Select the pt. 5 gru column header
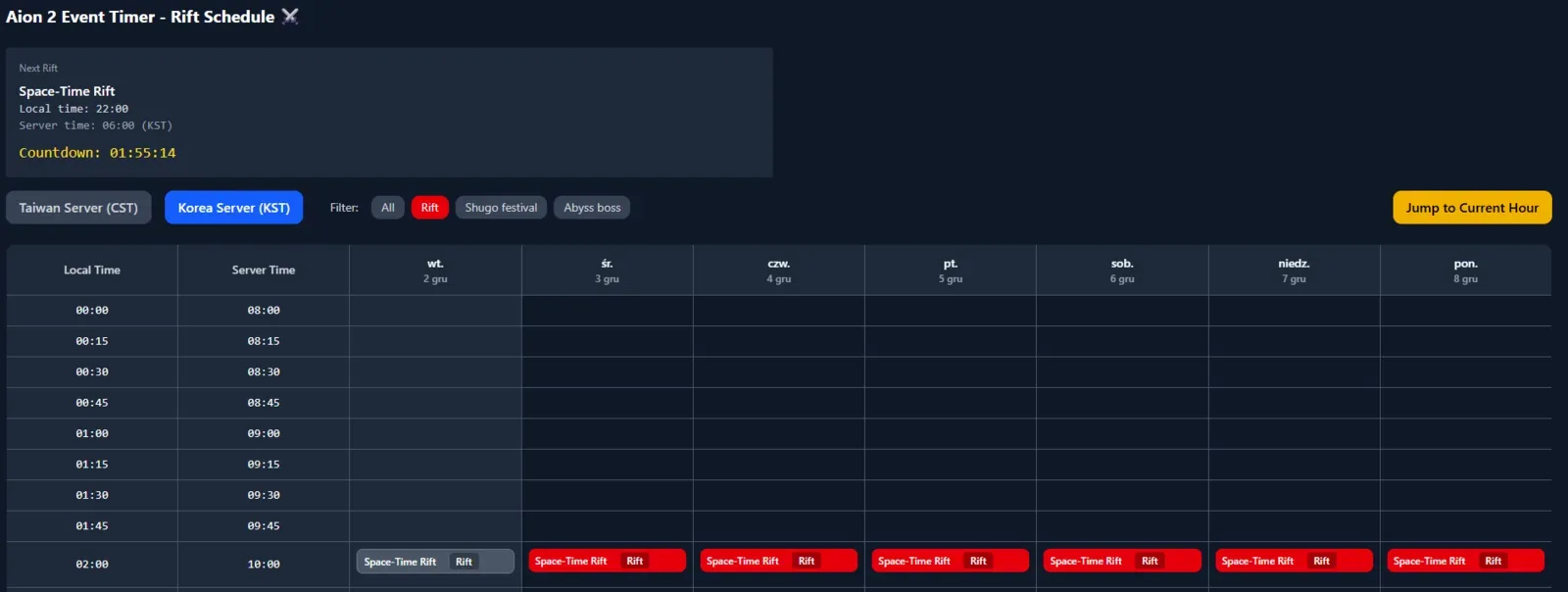This screenshot has width=1568, height=592. pos(951,271)
